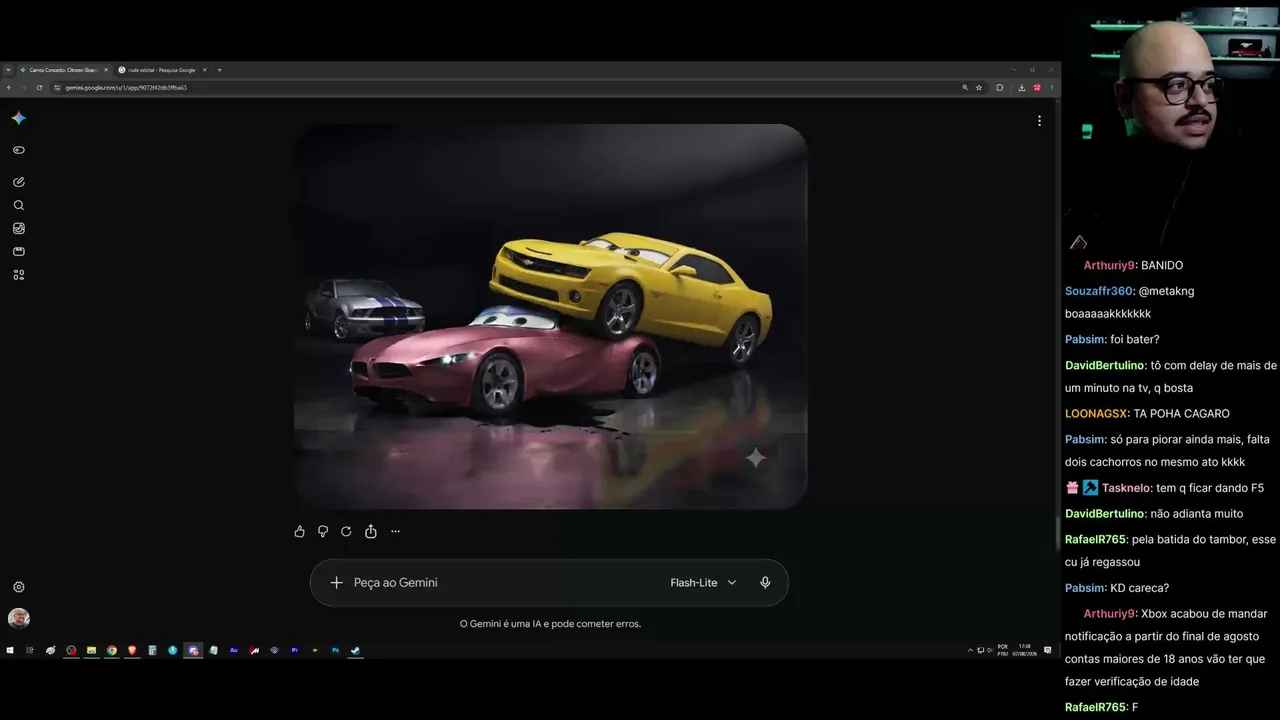Viewport: 1280px width, 720px height.
Task: Share the generated image response
Action: click(x=370, y=532)
